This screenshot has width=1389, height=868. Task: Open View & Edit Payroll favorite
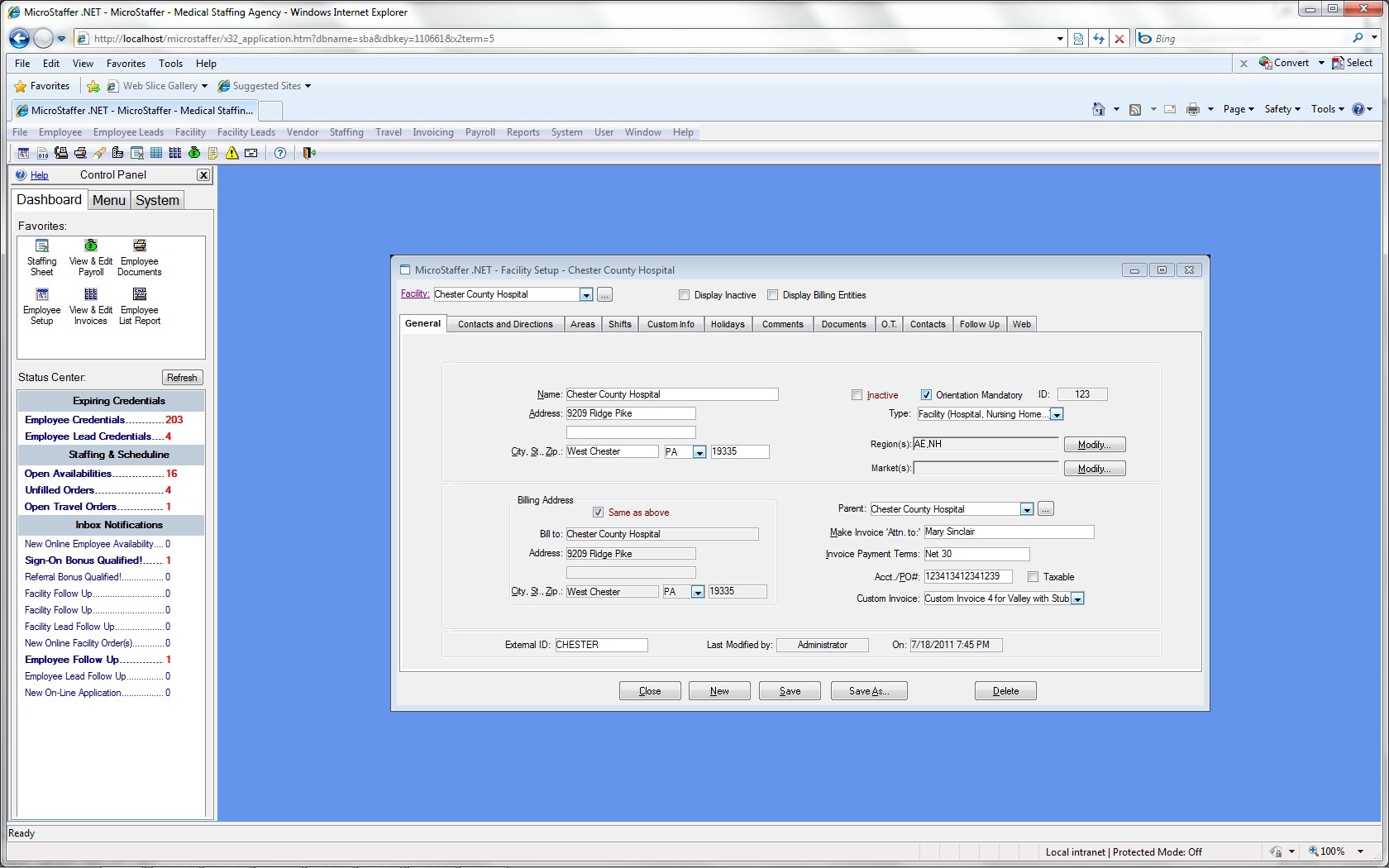(91, 256)
